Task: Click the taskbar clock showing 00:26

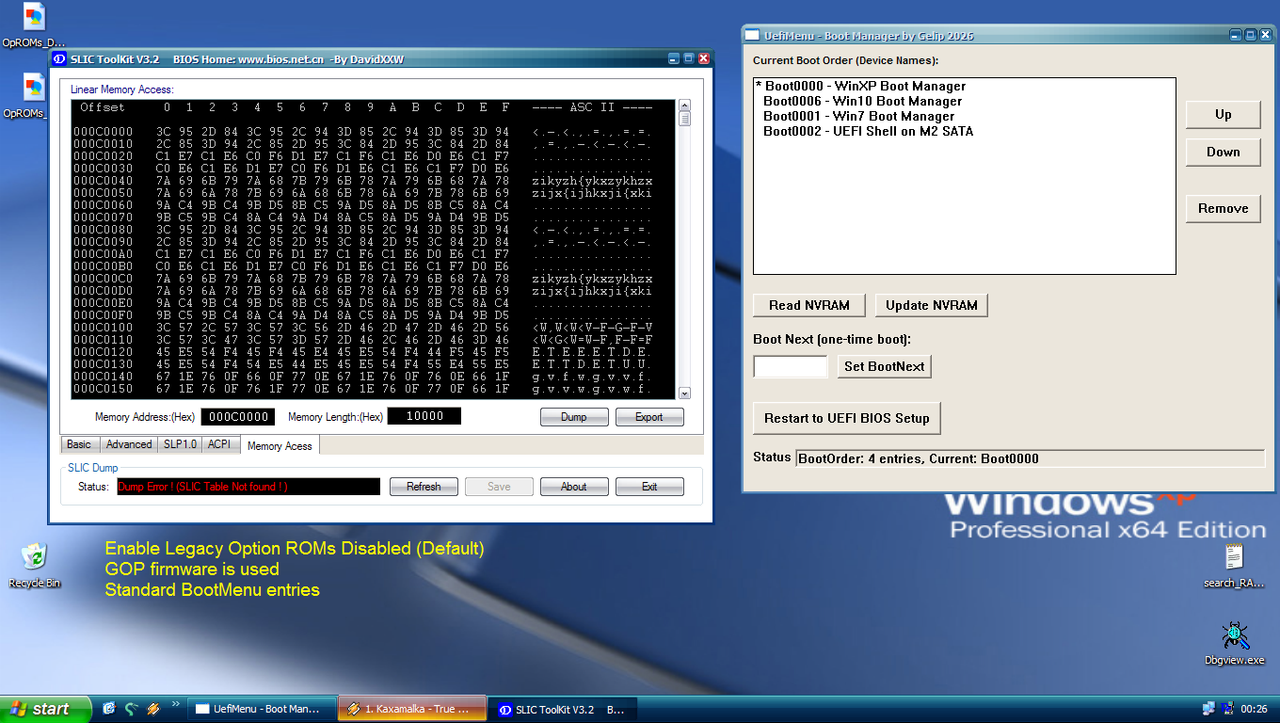Action: (x=1254, y=709)
